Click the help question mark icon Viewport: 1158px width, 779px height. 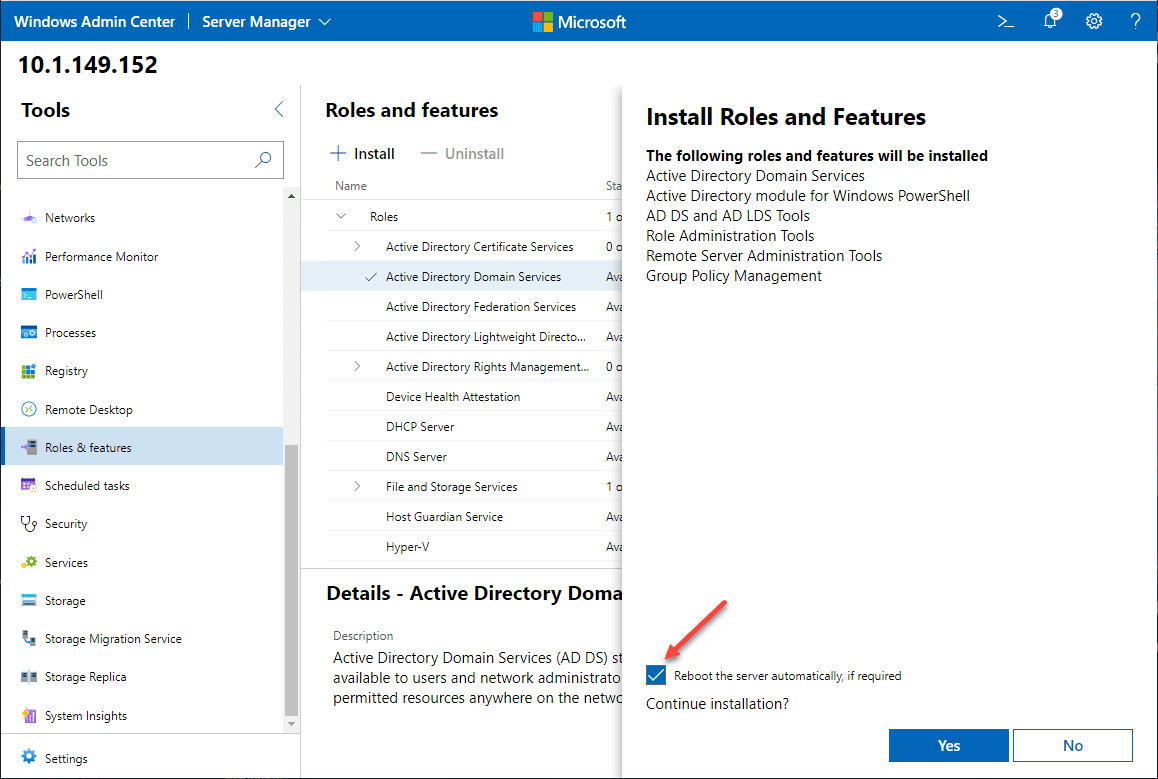[1136, 21]
